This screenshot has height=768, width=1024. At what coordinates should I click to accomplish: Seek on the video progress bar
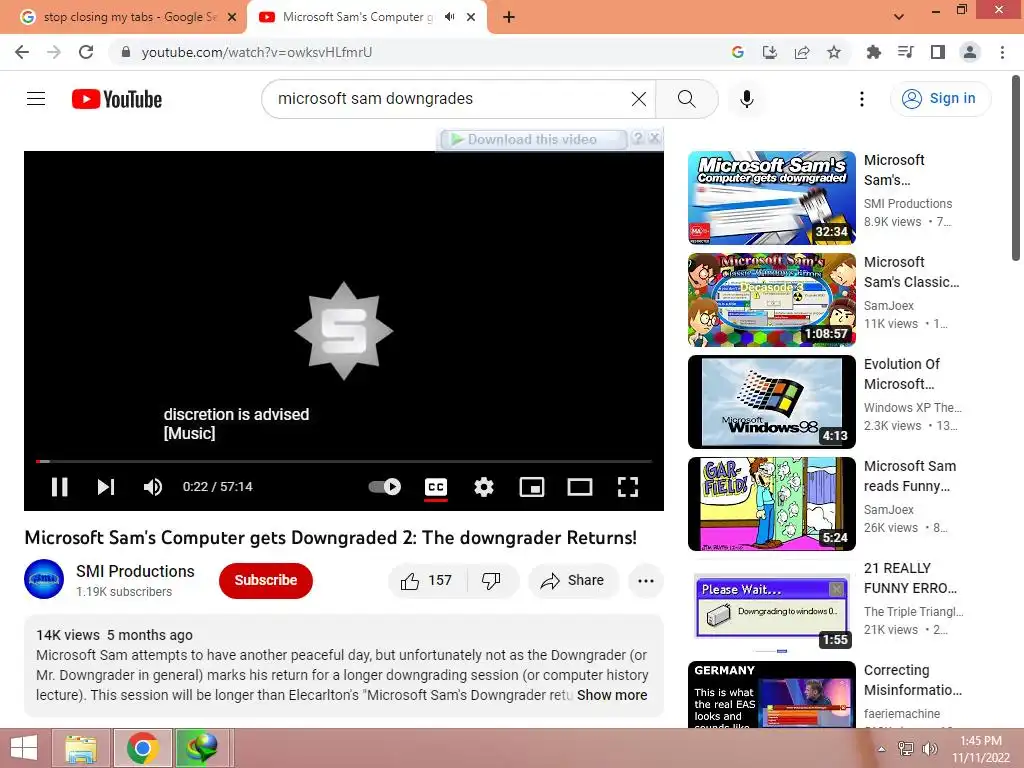click(344, 461)
